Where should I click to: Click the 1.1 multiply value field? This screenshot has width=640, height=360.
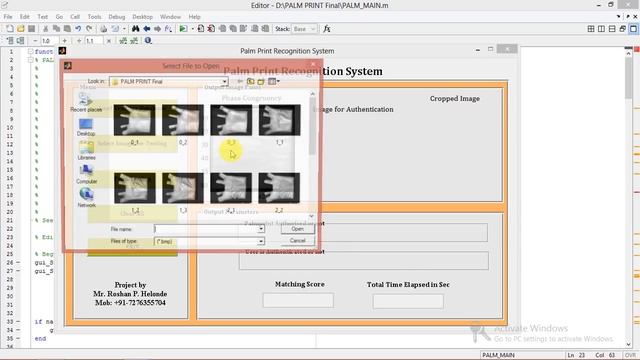pyautogui.click(x=94, y=41)
